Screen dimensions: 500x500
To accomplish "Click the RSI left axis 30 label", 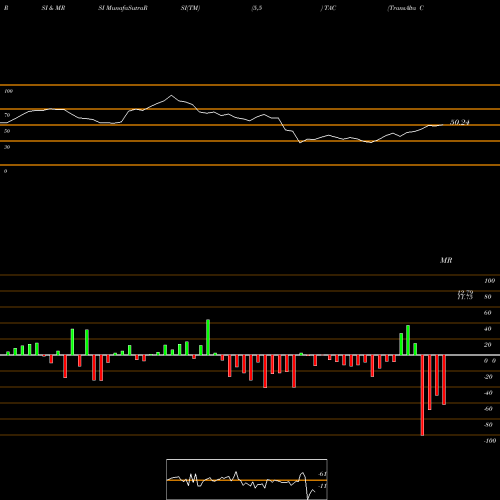I will 7,147.
